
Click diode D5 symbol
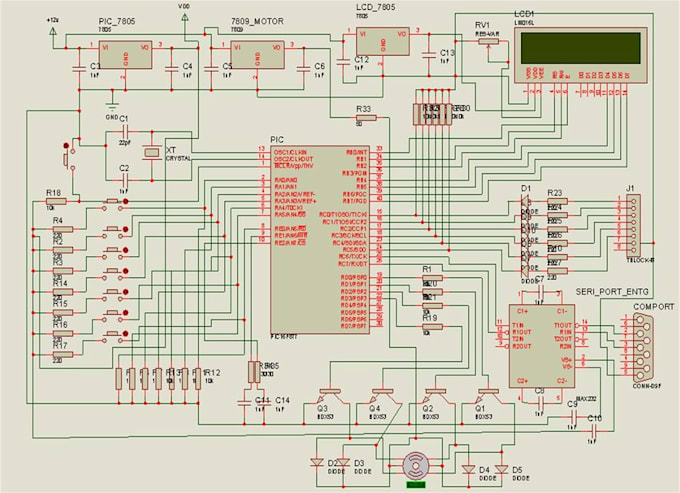pyautogui.click(x=502, y=470)
